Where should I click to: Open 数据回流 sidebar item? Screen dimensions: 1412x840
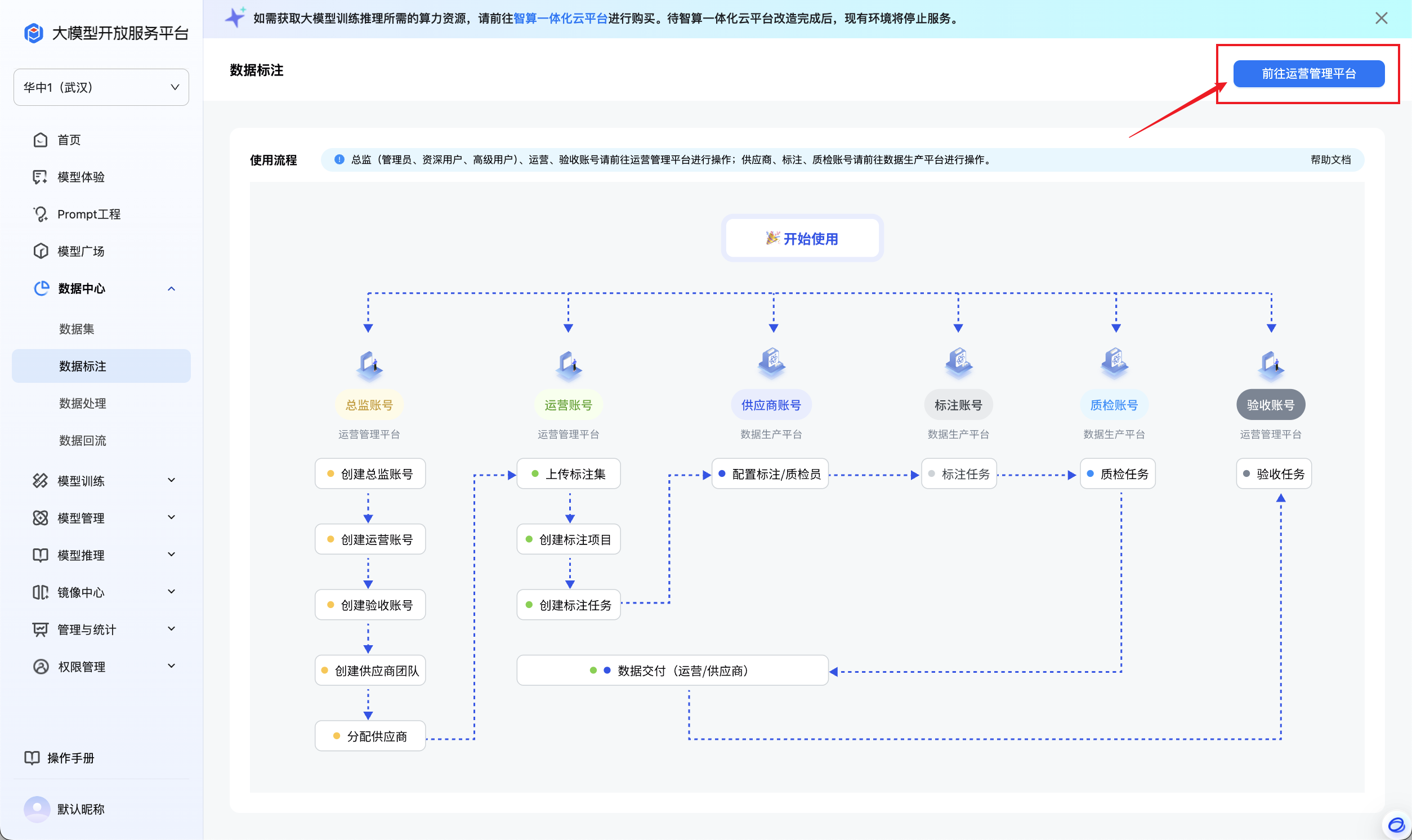pyautogui.click(x=83, y=440)
